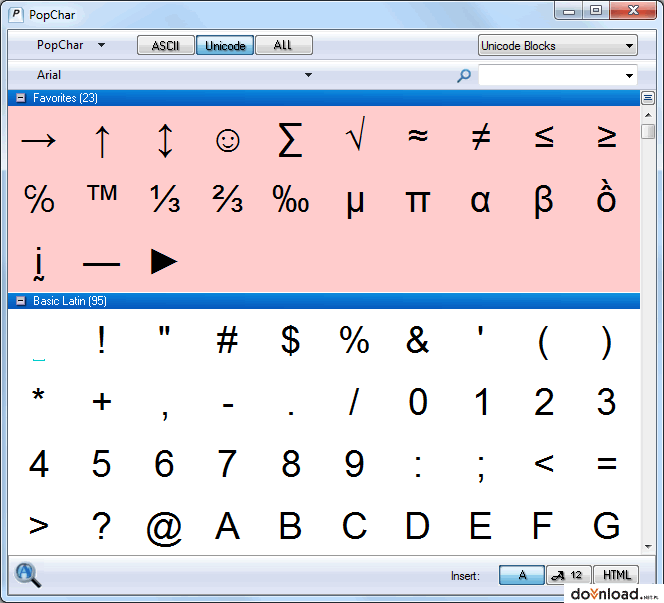Select the two-thirds fraction character

click(228, 198)
